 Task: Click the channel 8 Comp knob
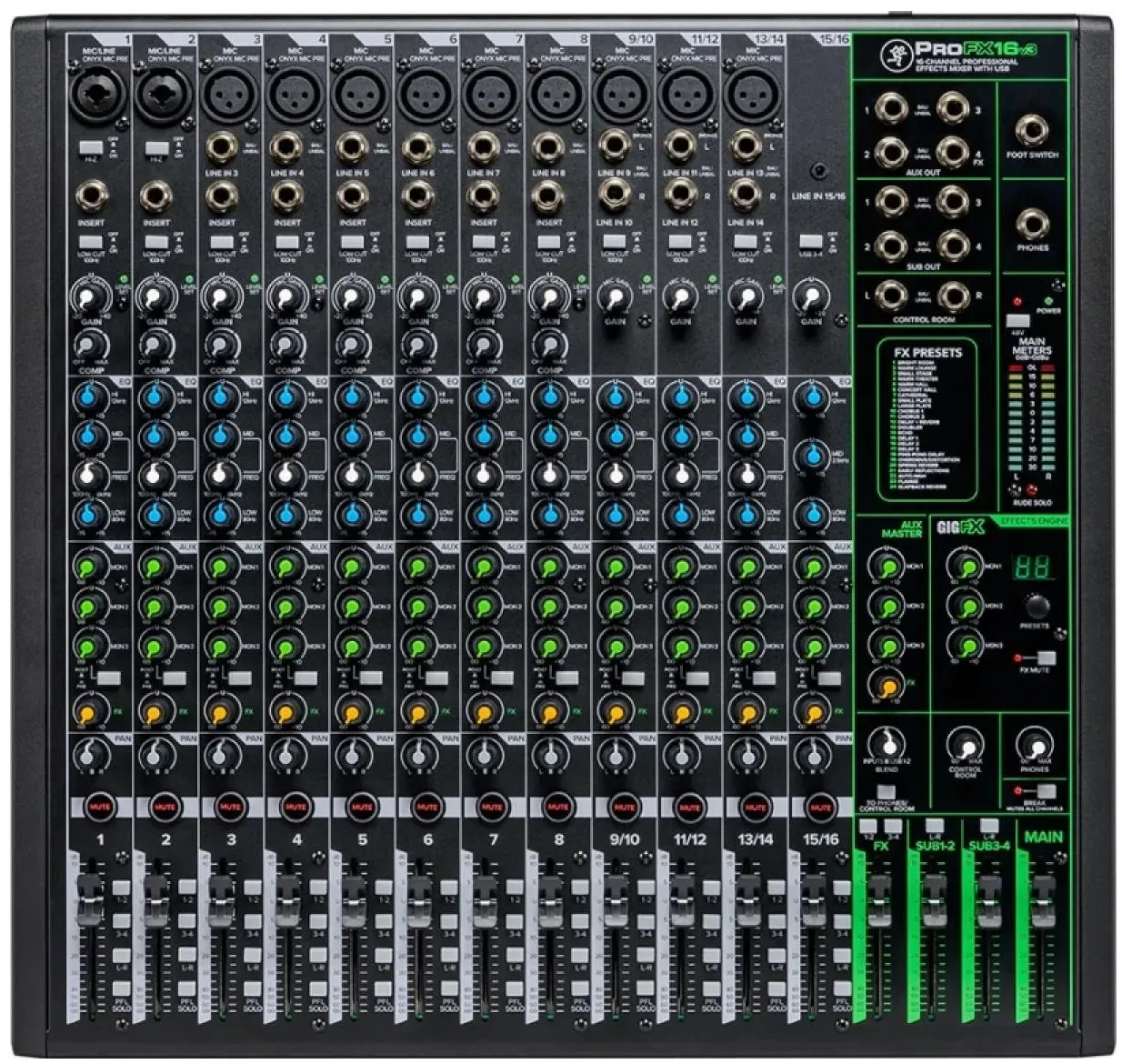coord(548,346)
